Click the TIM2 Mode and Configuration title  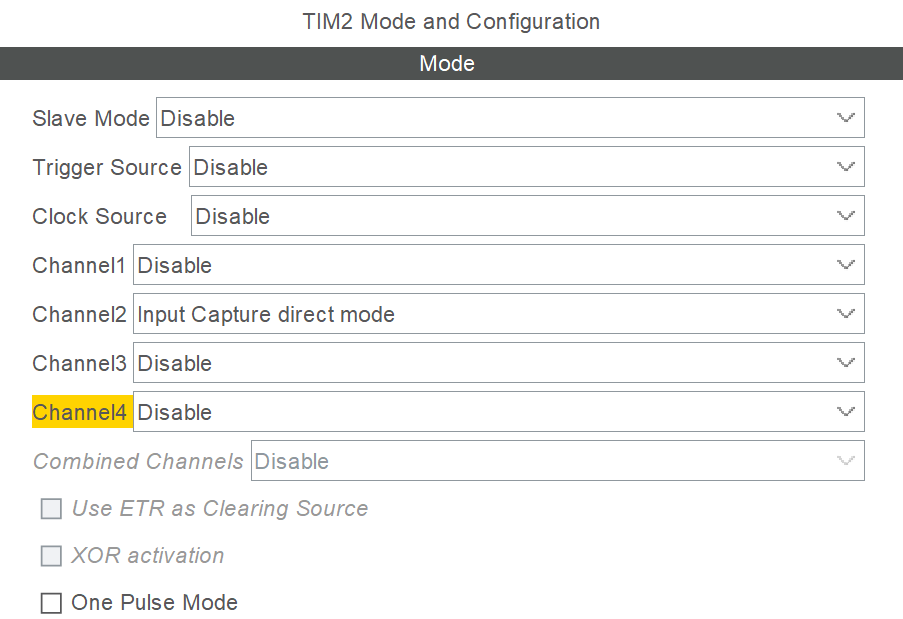coord(452,22)
